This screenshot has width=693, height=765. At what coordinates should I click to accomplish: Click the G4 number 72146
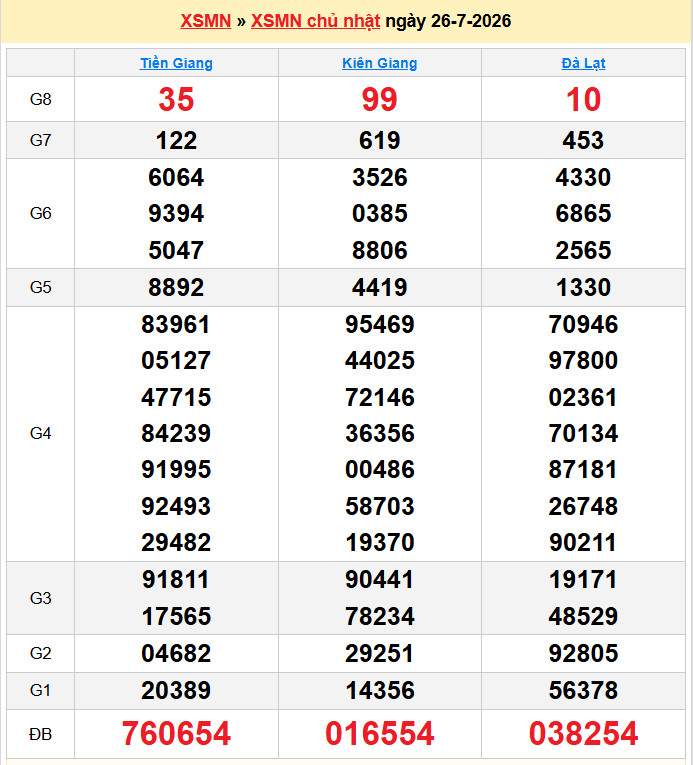[380, 397]
